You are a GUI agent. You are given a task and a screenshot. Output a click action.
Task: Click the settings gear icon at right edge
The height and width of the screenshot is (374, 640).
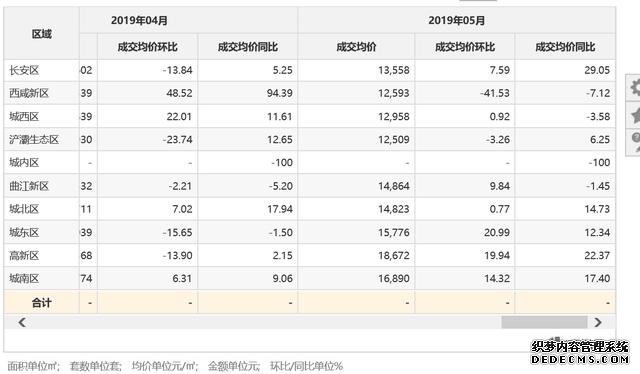click(635, 88)
